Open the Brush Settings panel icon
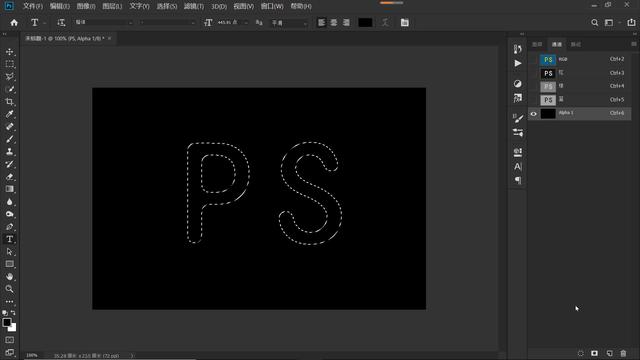 pos(518,118)
